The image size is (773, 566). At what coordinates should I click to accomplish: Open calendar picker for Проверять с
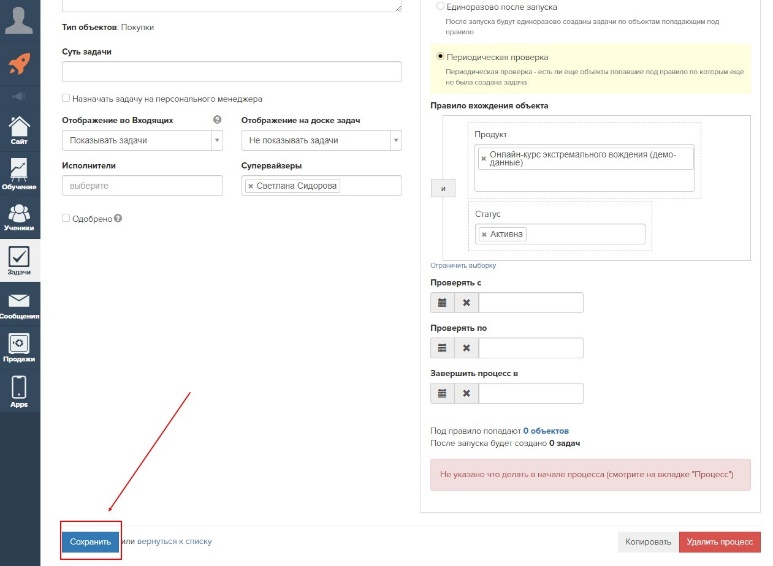[x=442, y=303]
